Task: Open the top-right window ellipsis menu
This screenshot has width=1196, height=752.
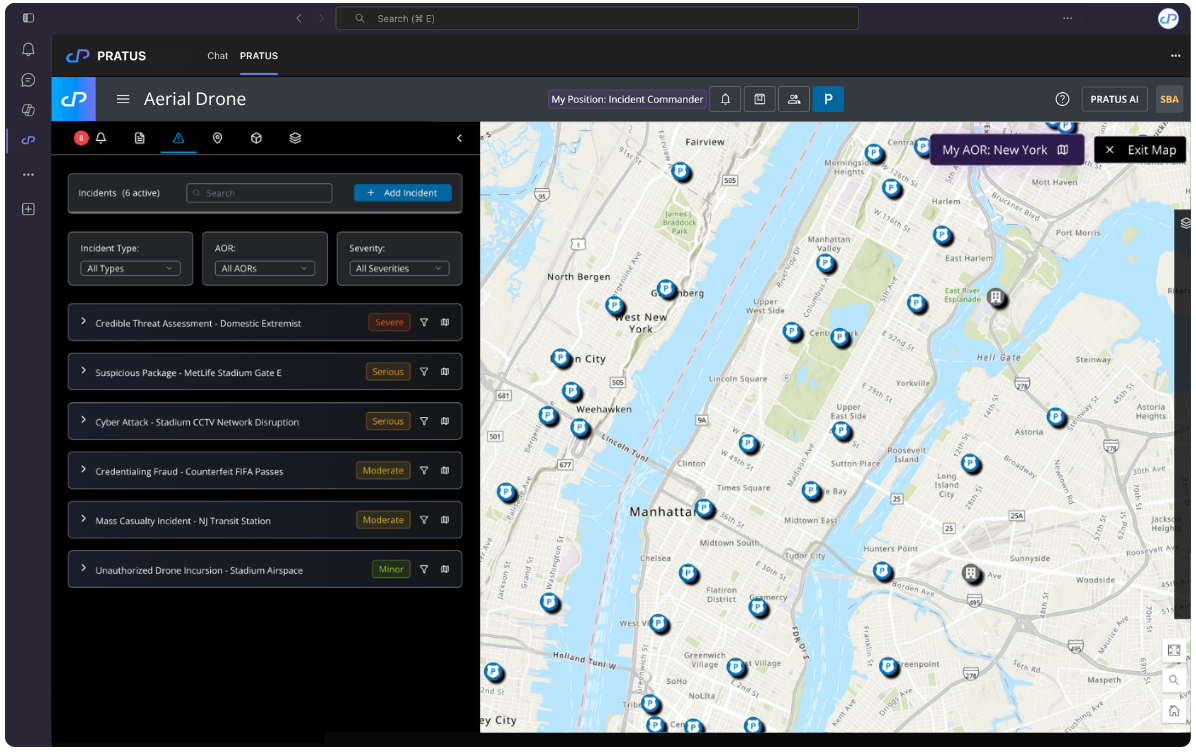Action: tap(1067, 18)
